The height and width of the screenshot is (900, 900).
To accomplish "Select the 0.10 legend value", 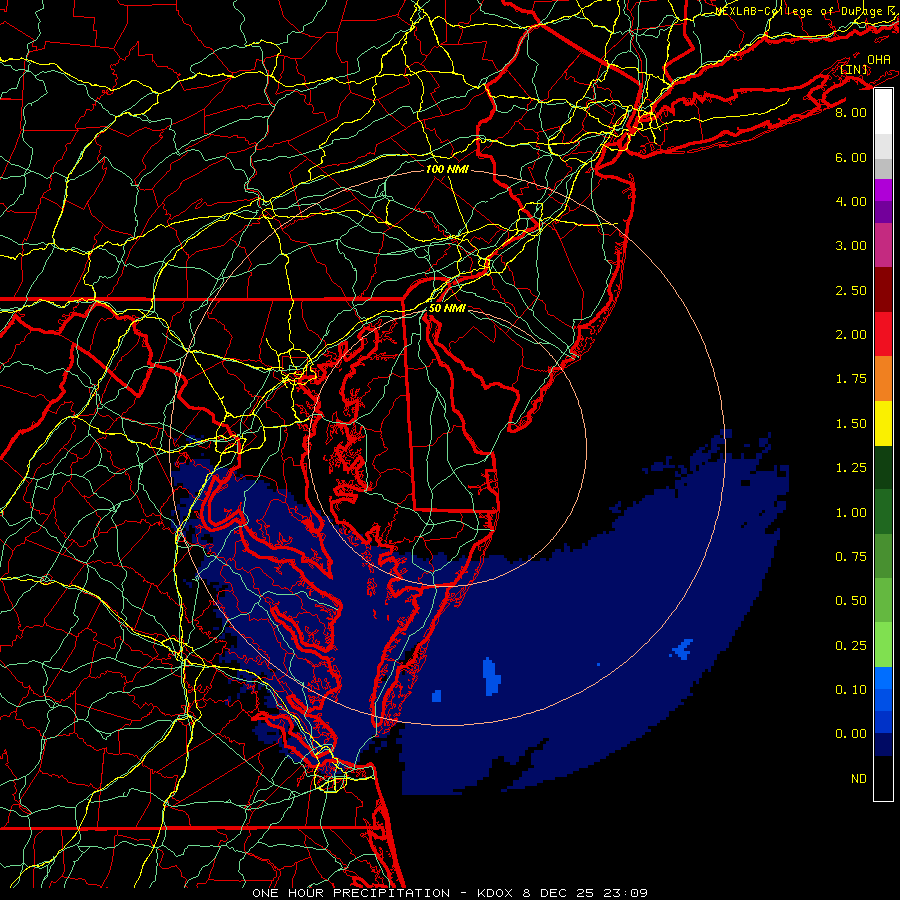I will [x=851, y=690].
